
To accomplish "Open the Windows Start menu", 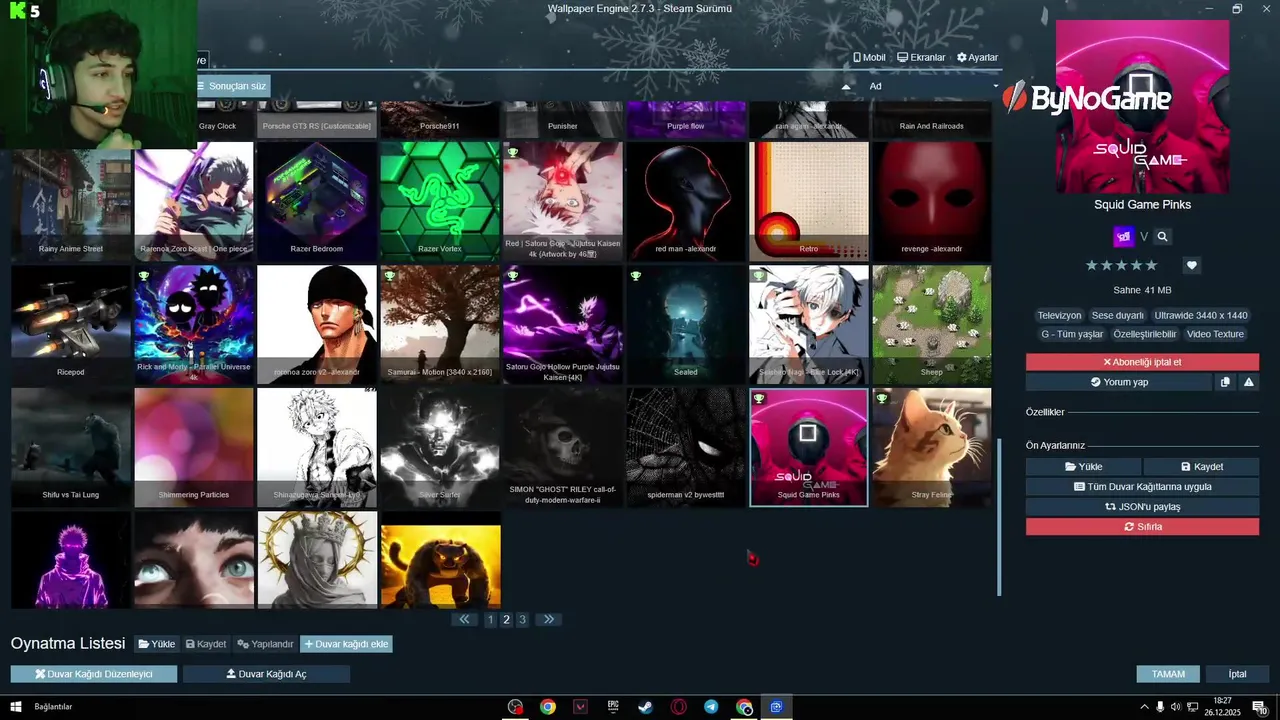I will (x=15, y=707).
